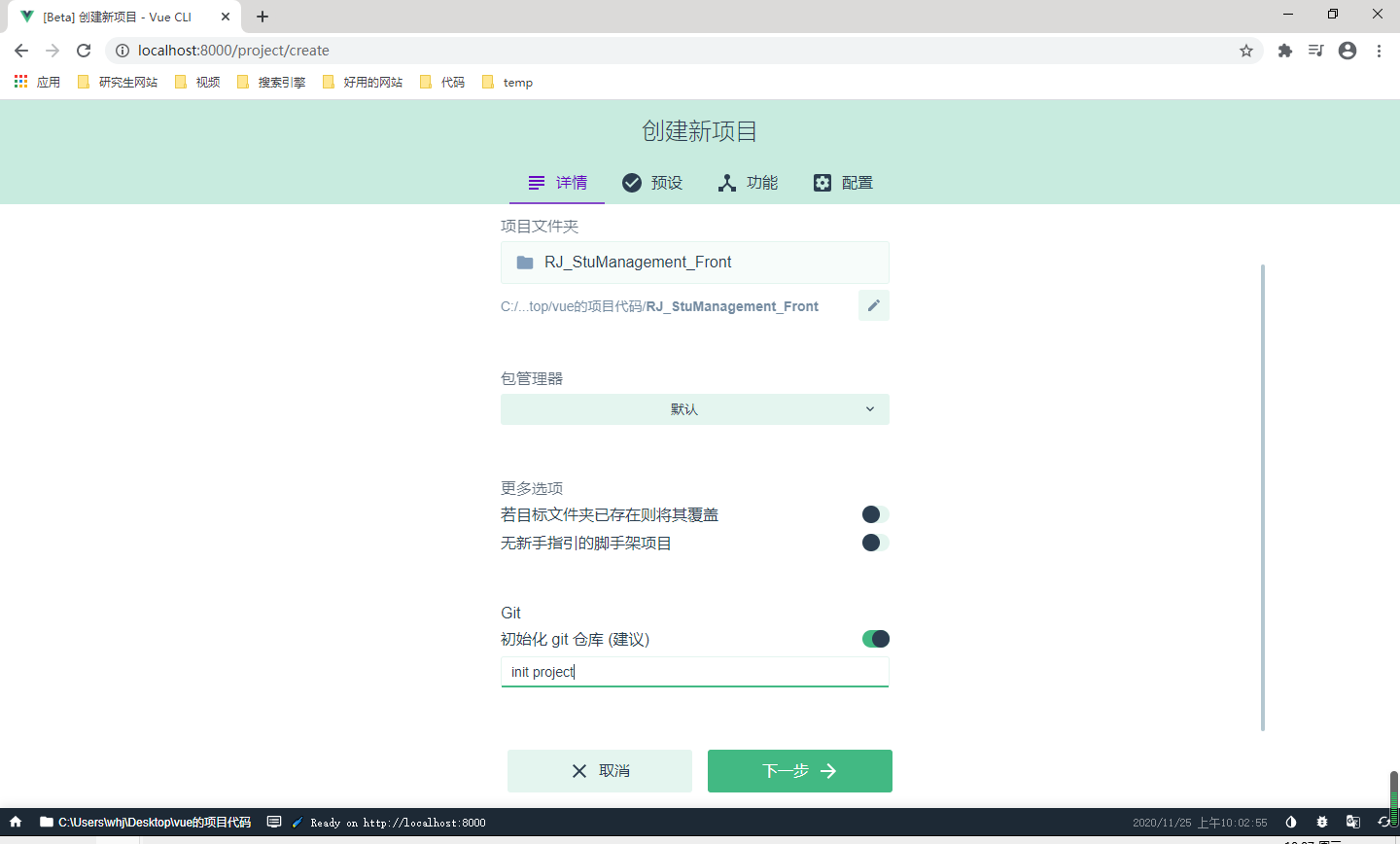Image resolution: width=1400 pixels, height=844 pixels.
Task: Click the project folder name field
Action: tap(695, 263)
